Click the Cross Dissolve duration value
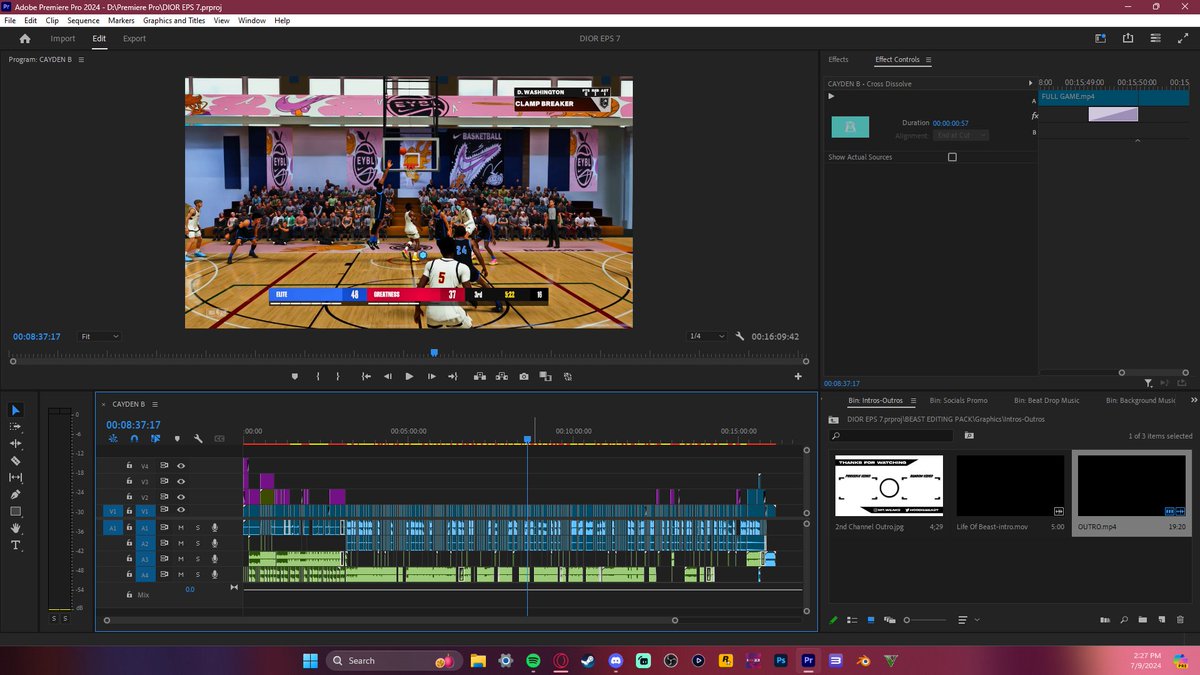This screenshot has width=1200, height=675. [x=950, y=123]
